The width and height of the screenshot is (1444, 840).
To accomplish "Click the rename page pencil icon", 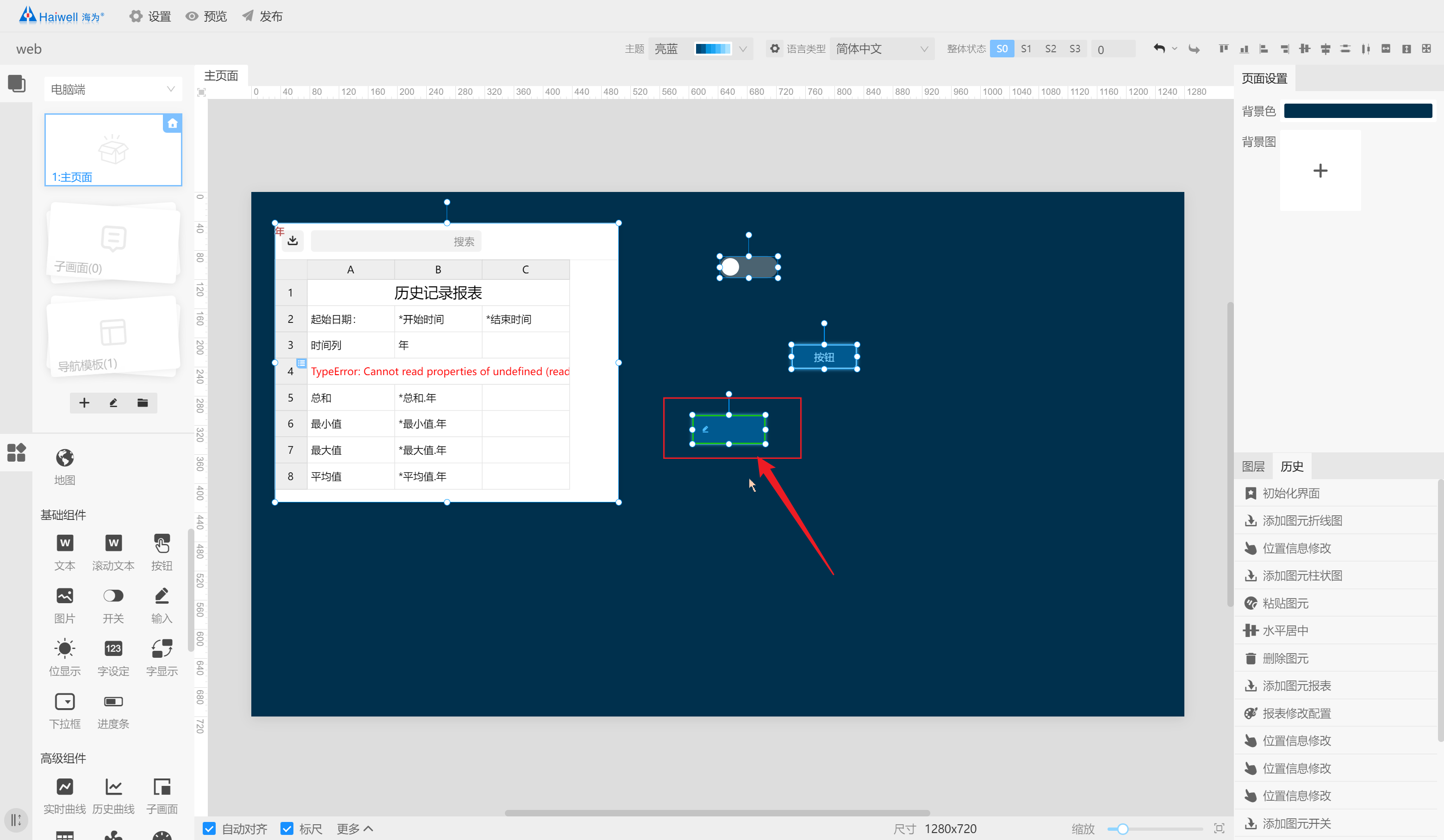I will click(113, 402).
